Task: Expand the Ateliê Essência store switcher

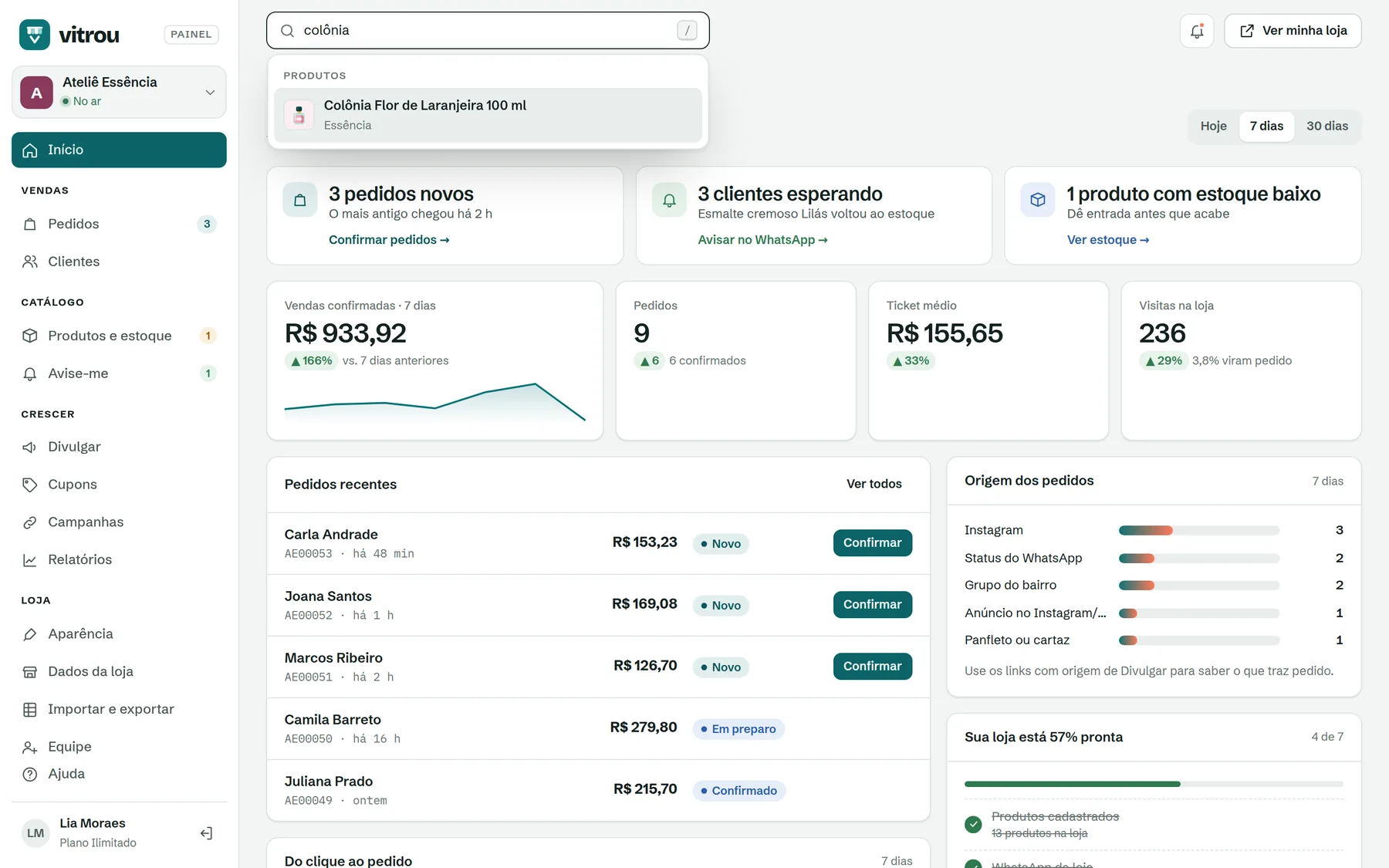Action: click(x=119, y=92)
